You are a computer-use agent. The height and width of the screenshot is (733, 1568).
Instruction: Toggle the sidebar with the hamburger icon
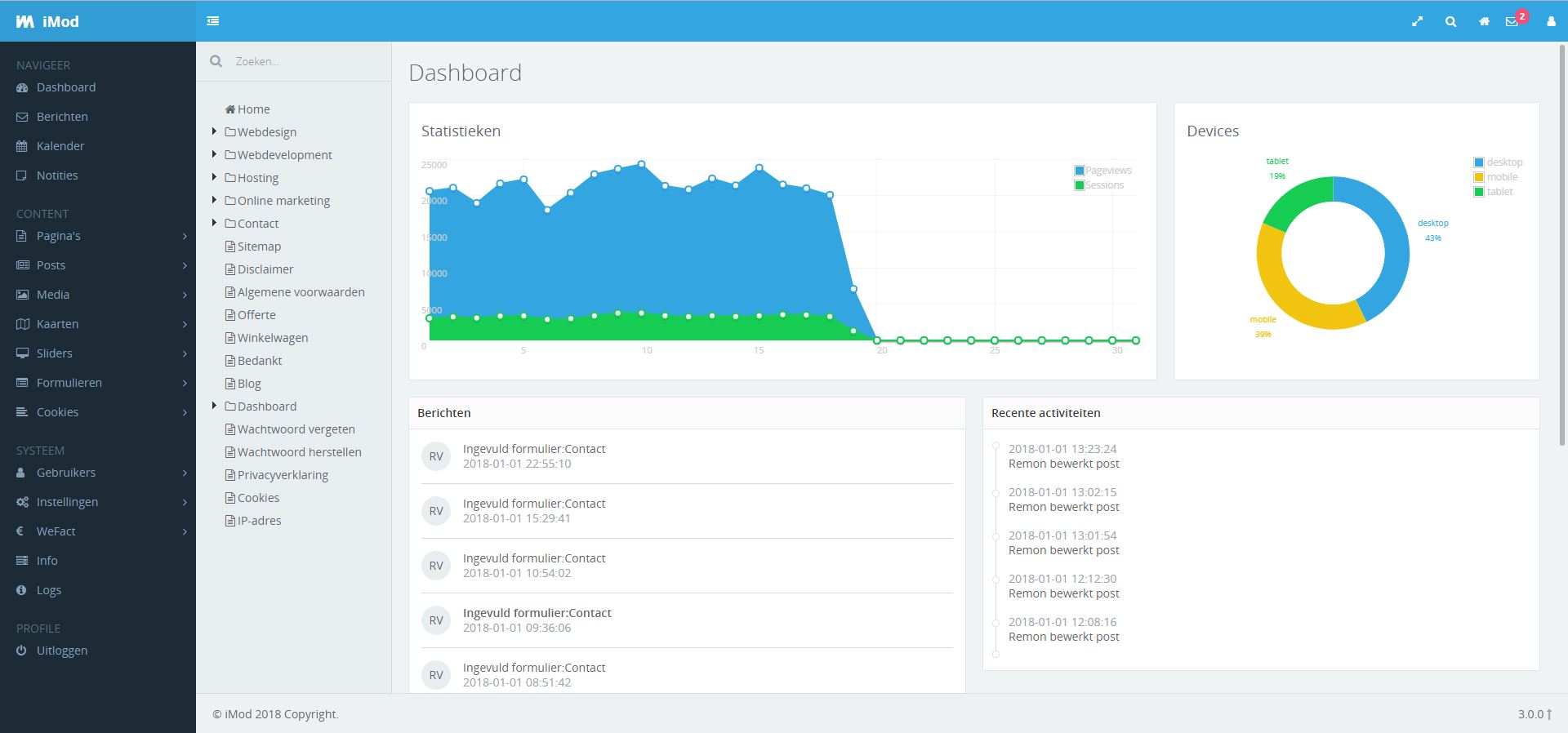[213, 21]
